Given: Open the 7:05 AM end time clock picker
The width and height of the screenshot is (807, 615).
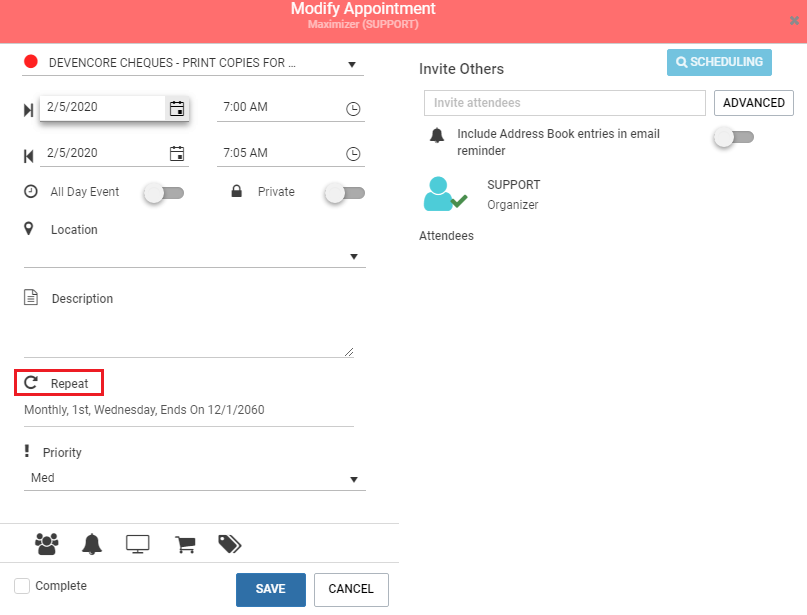Looking at the screenshot, I should pyautogui.click(x=353, y=153).
